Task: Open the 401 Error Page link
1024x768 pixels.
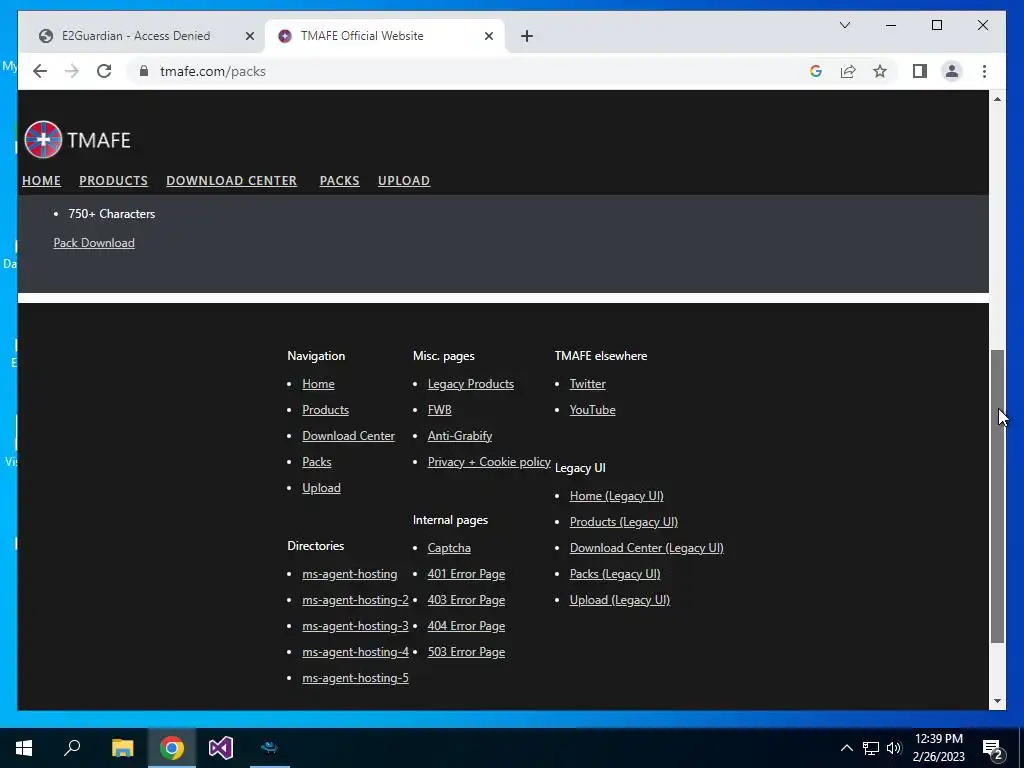Action: (x=466, y=574)
